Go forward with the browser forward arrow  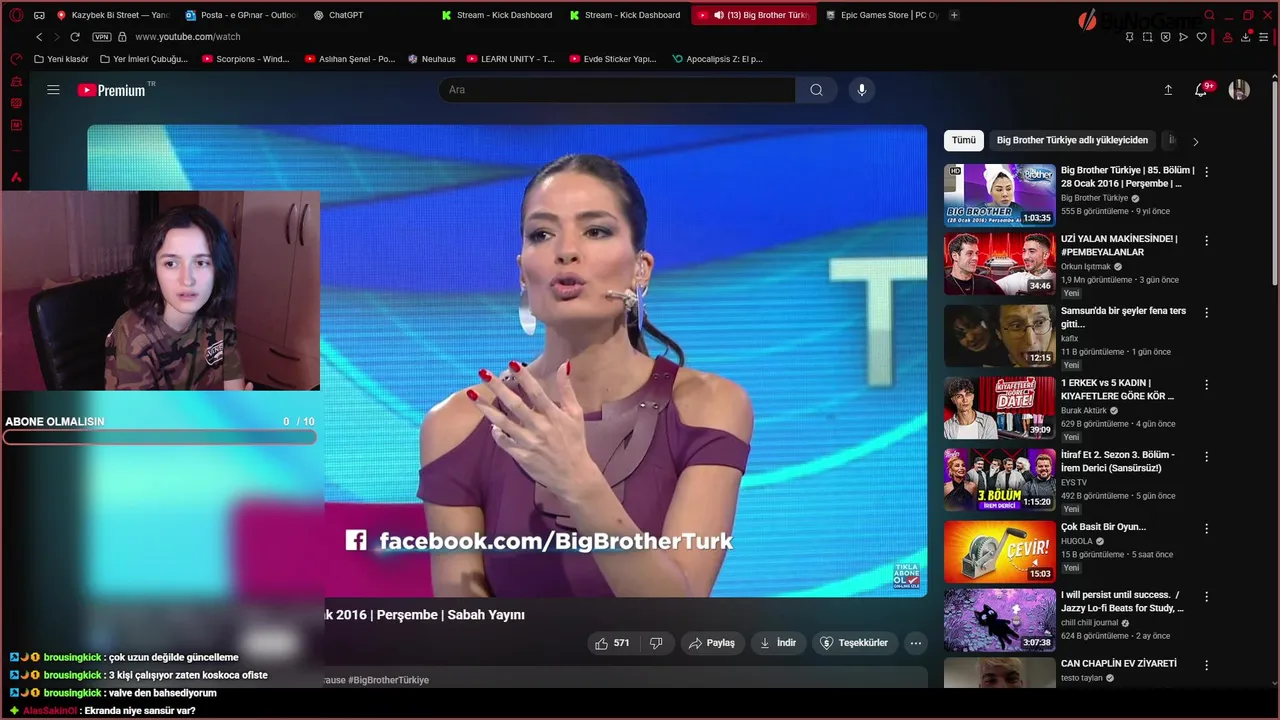[56, 37]
